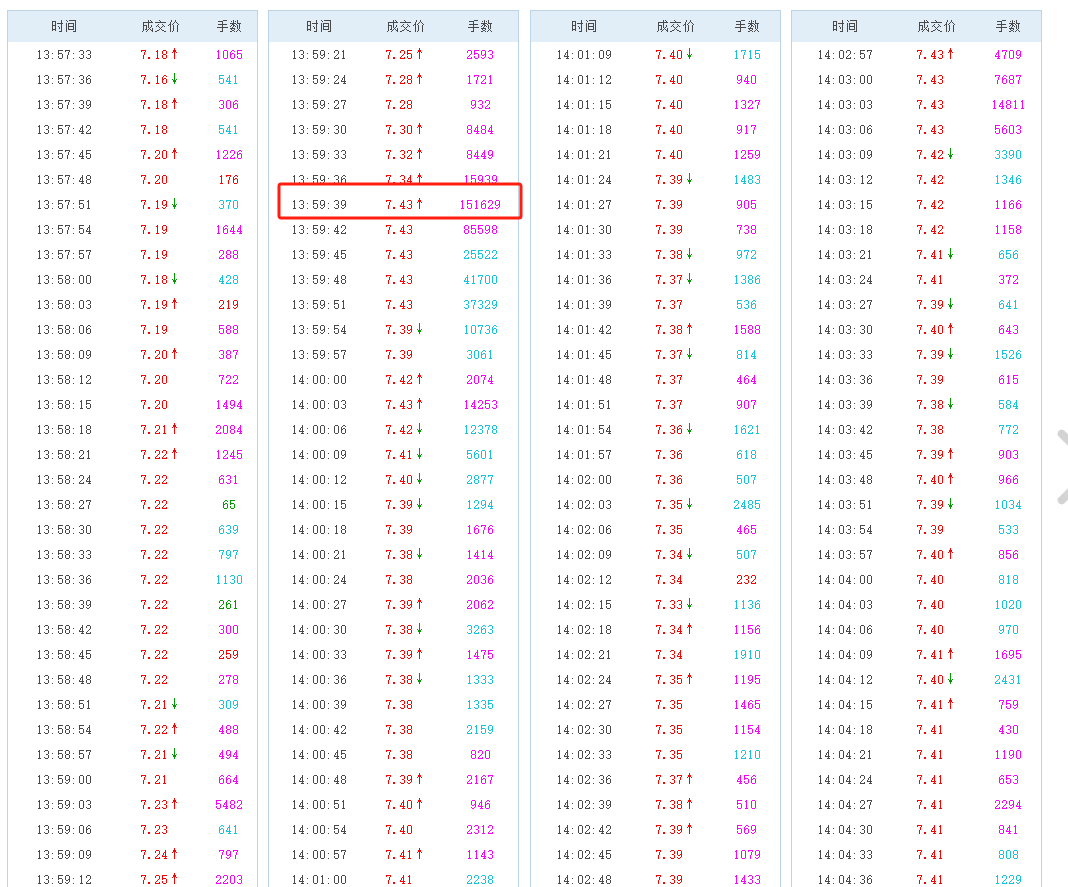Viewport: 1068px width, 887px height.
Task: Select volume 14811
Action: [1008, 104]
